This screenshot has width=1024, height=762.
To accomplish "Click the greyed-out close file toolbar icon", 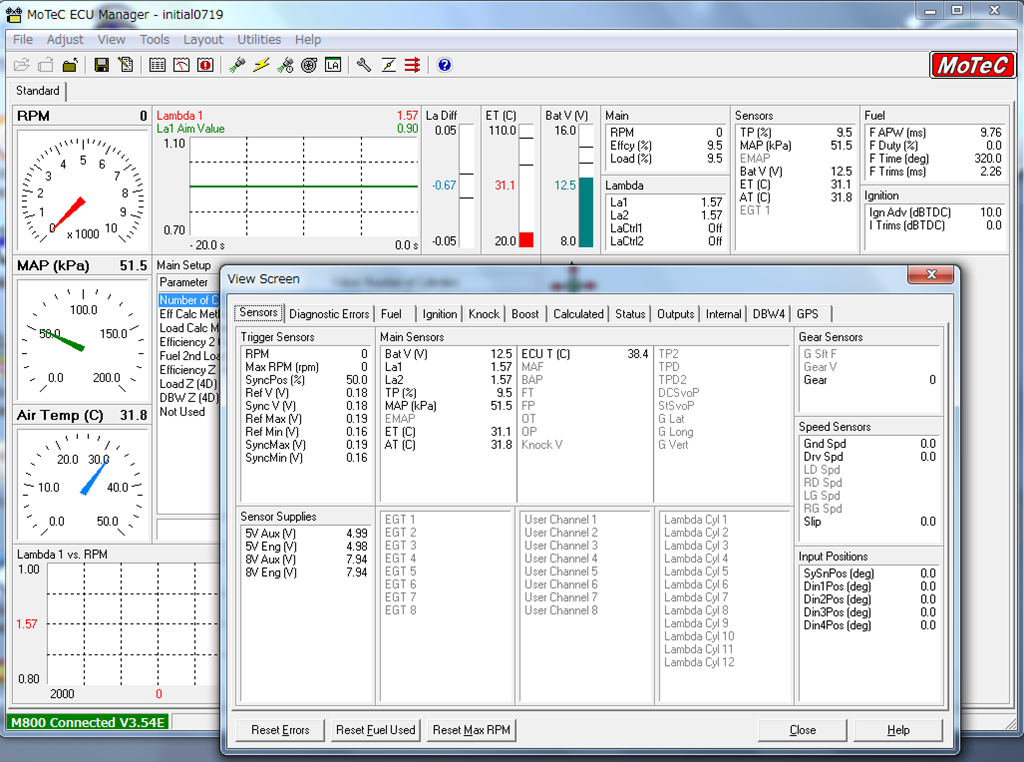I will (46, 65).
